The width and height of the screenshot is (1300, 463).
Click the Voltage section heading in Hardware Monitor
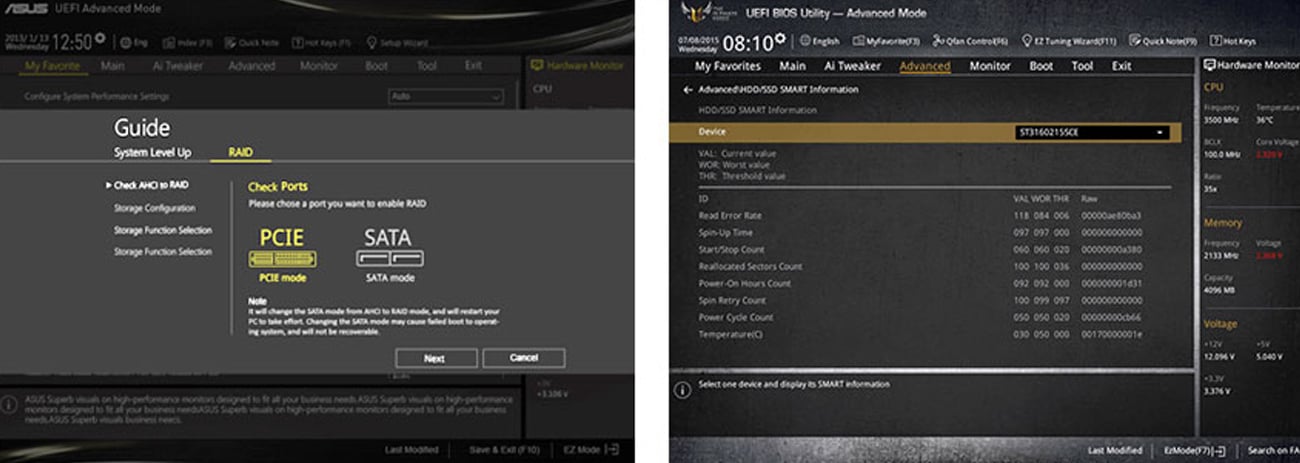click(x=1221, y=324)
